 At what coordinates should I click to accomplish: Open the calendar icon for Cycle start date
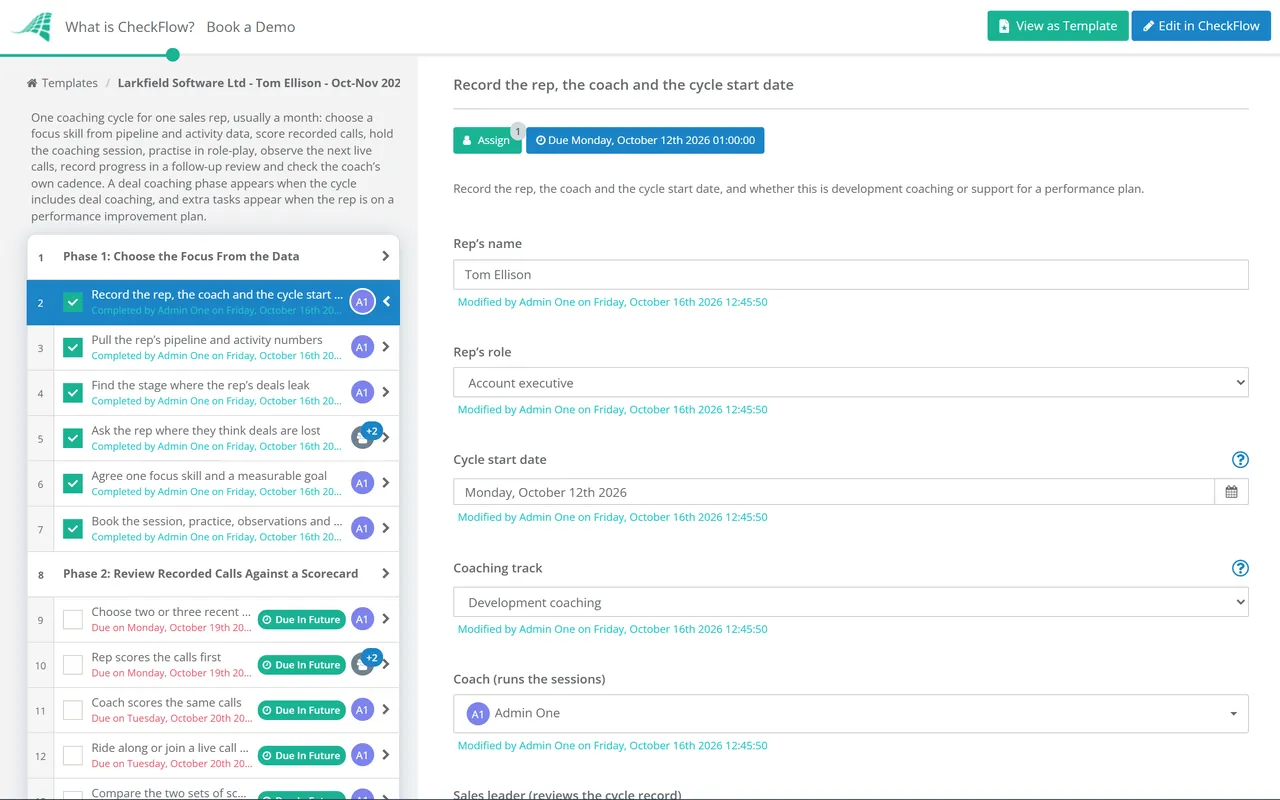[x=1231, y=492]
